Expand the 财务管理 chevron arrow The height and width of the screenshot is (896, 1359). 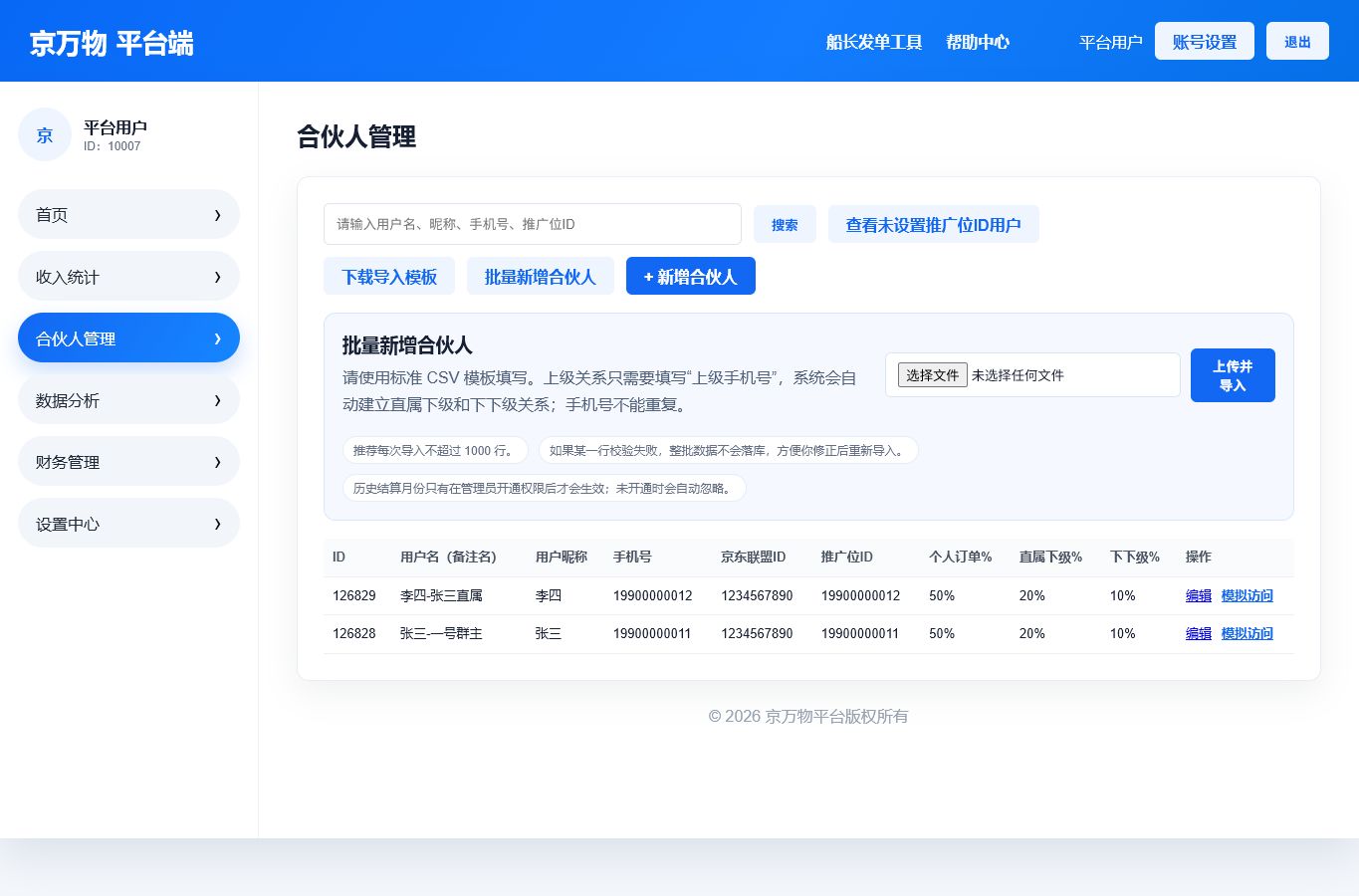pos(218,462)
